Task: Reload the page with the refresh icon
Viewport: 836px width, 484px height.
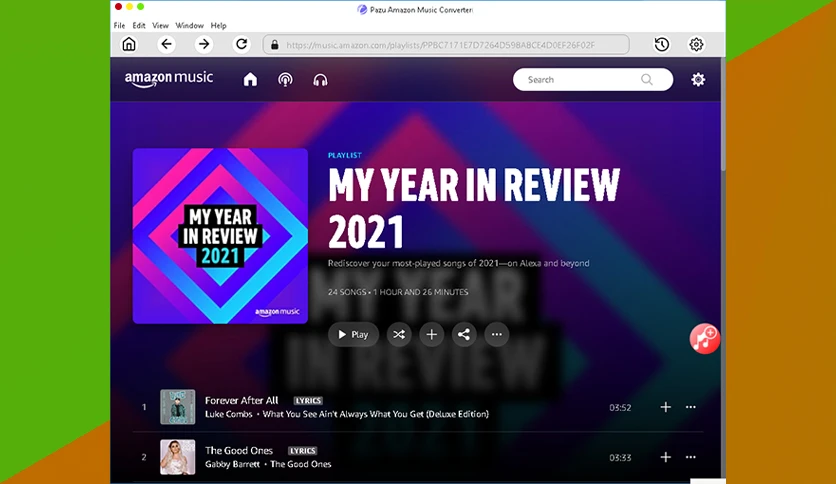Action: [242, 44]
